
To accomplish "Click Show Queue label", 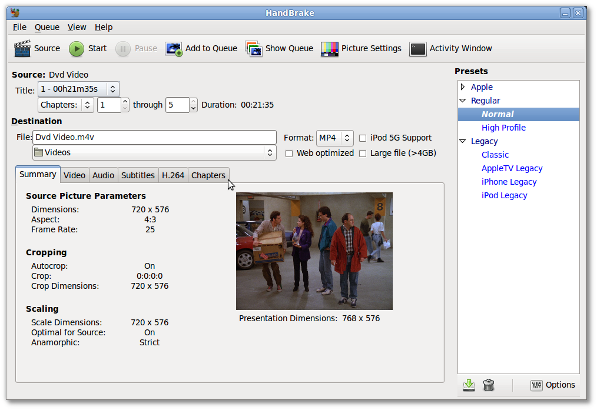I will (x=289, y=48).
